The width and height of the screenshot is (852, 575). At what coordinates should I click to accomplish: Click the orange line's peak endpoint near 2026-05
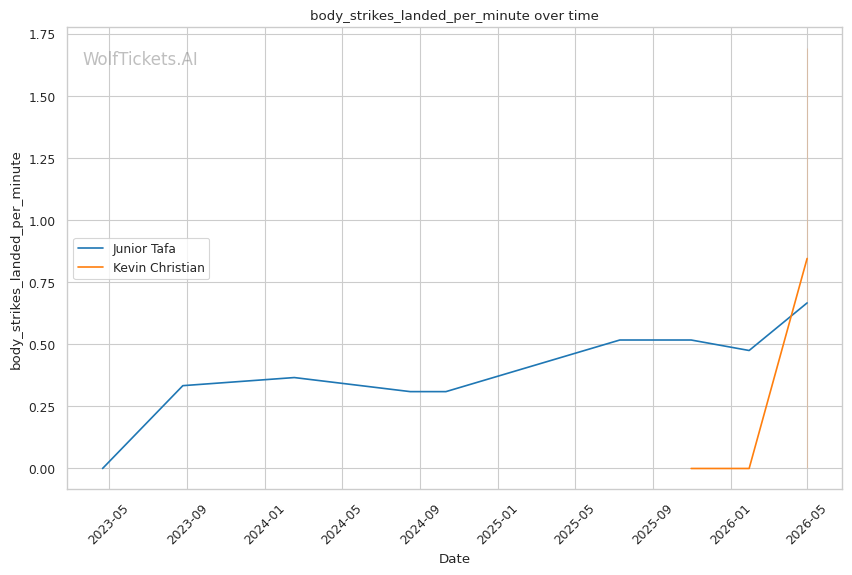tap(807, 259)
